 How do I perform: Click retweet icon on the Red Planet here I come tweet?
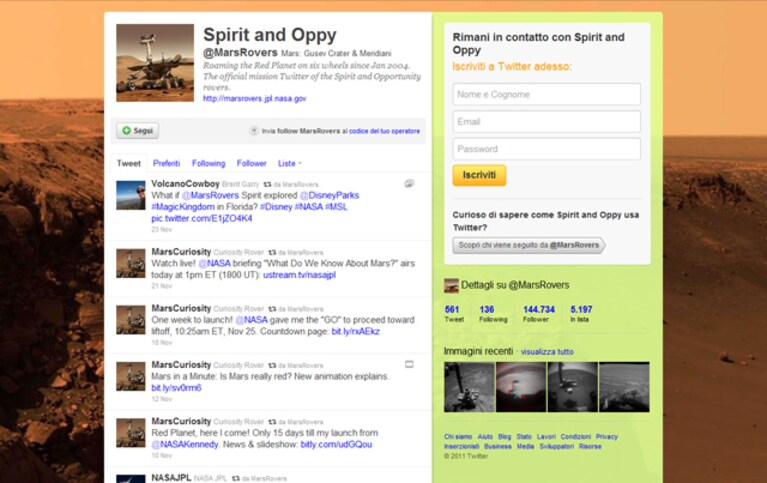tap(272, 422)
